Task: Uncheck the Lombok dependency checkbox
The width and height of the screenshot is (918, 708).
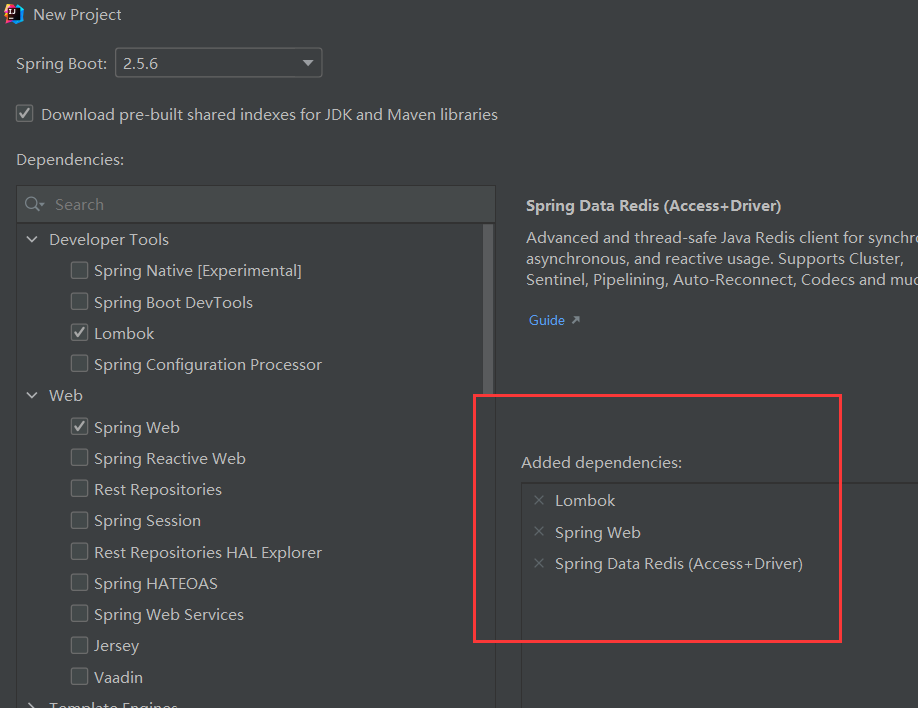Action: 80,333
